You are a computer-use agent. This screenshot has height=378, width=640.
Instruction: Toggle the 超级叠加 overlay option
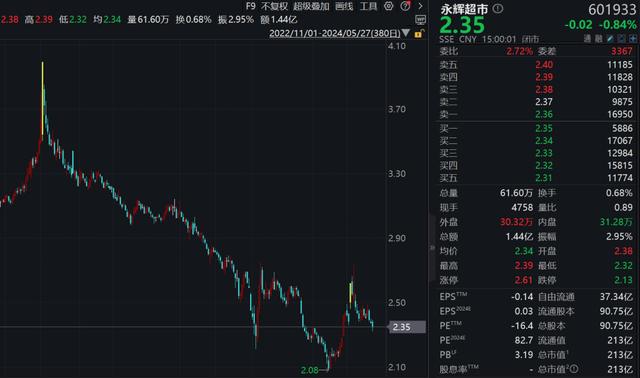[311, 6]
